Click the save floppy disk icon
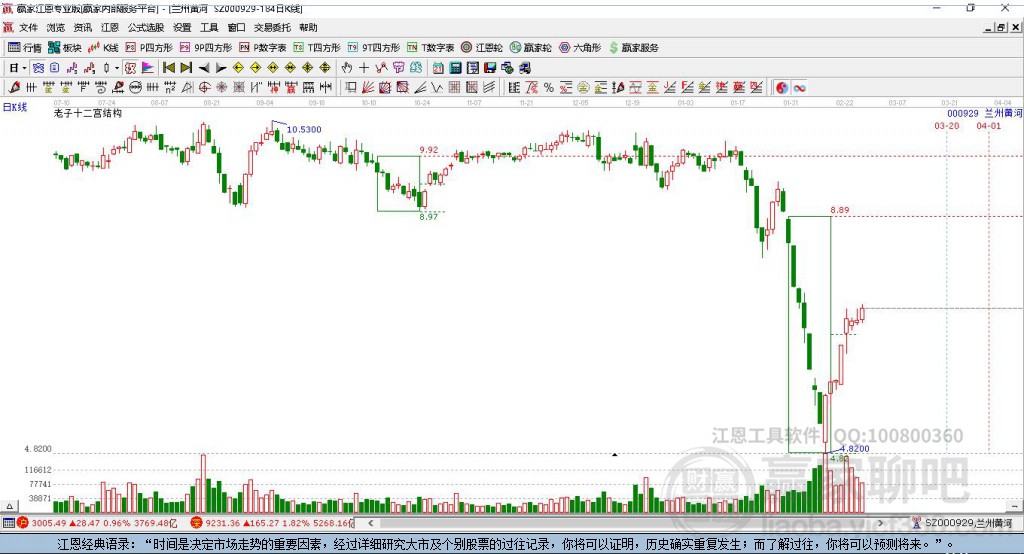Screen dimensions: 1024x554 (490, 68)
